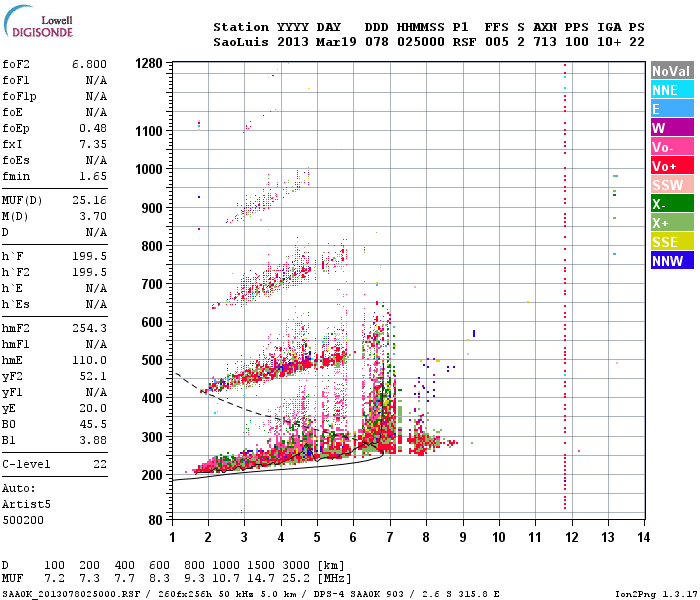Viewport: 700px width, 600px height.
Task: Select the X- legend swatch
Action: pyautogui.click(x=672, y=204)
